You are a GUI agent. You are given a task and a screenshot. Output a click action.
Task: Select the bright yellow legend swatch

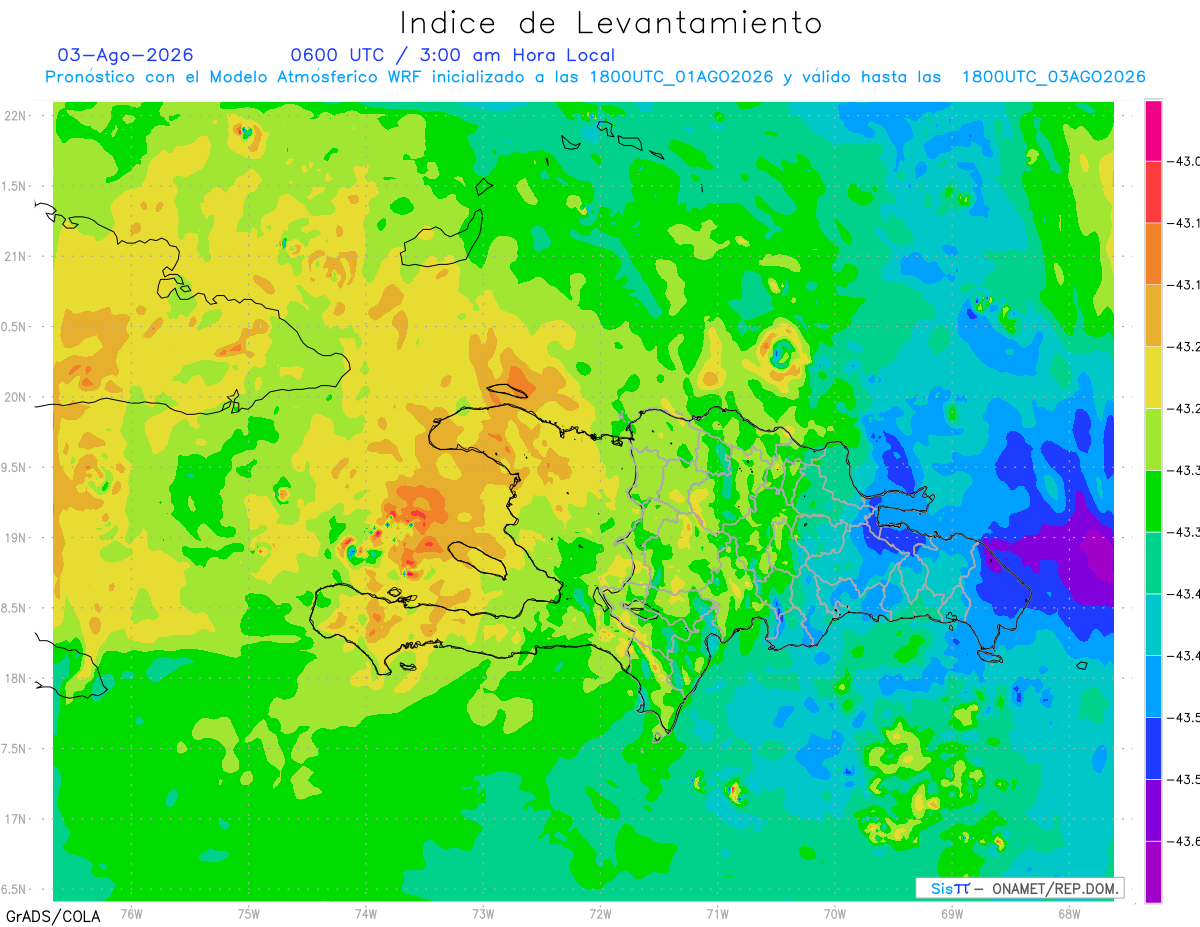click(1153, 377)
